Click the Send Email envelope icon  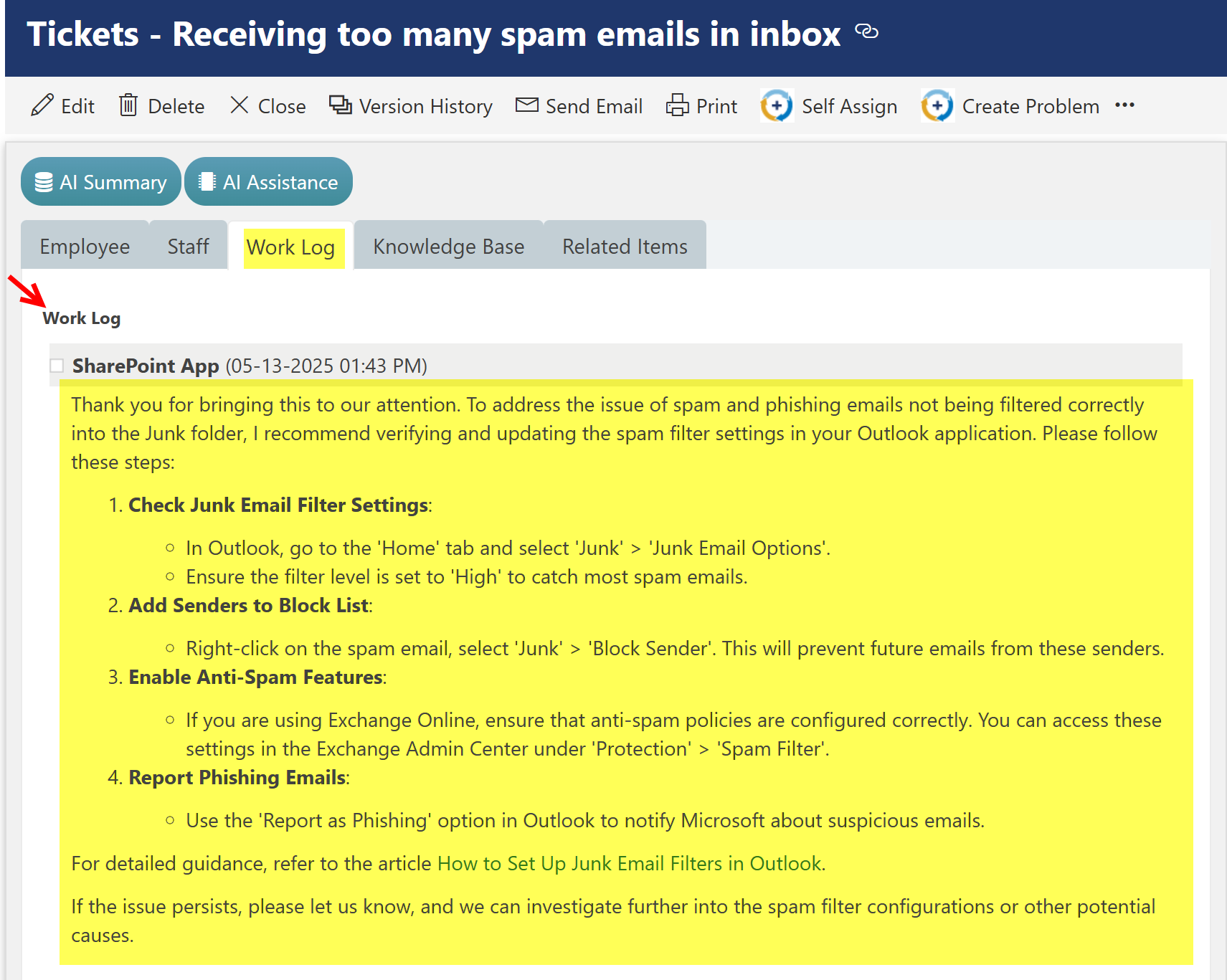(x=527, y=105)
